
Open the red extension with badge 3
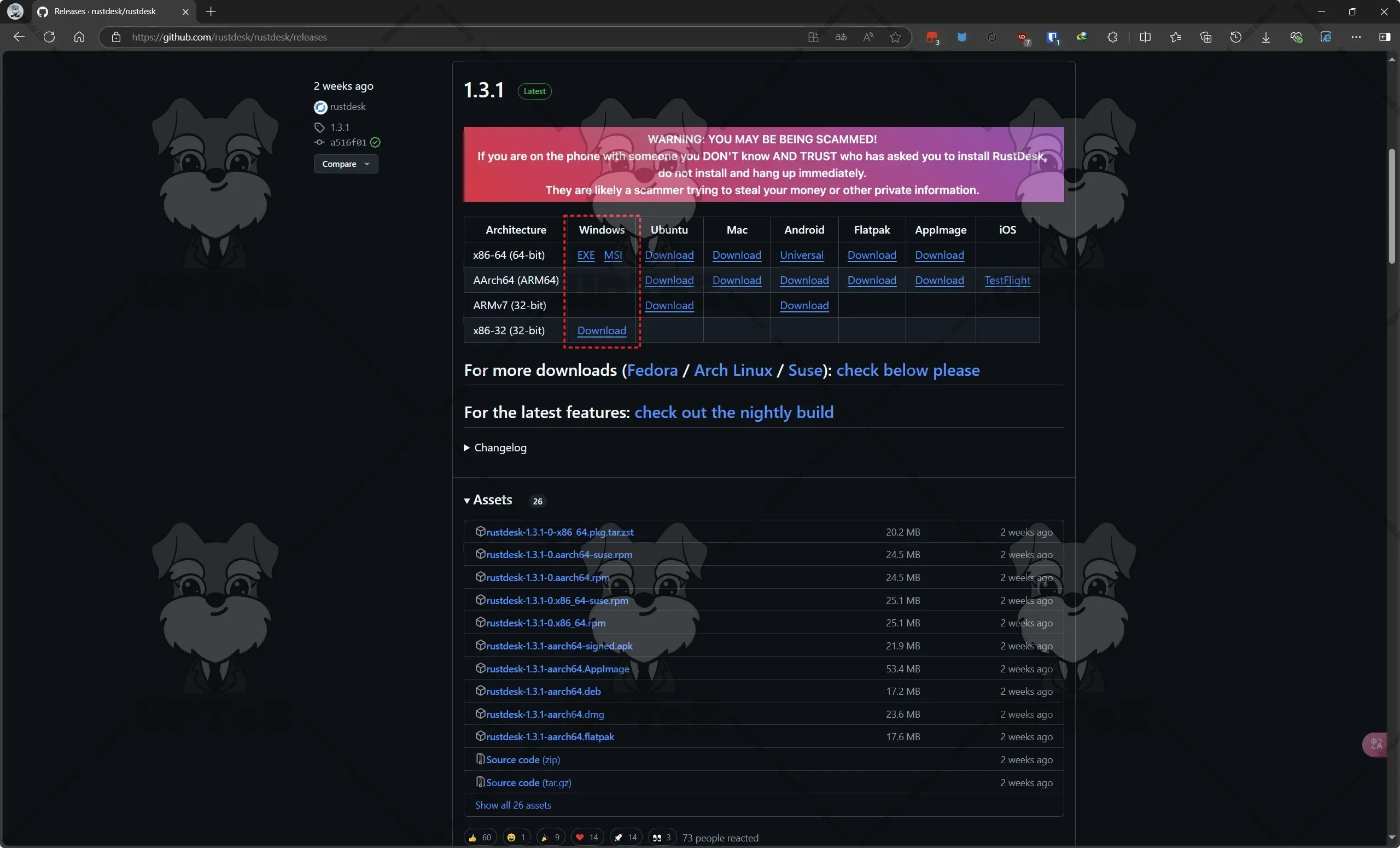[932, 37]
